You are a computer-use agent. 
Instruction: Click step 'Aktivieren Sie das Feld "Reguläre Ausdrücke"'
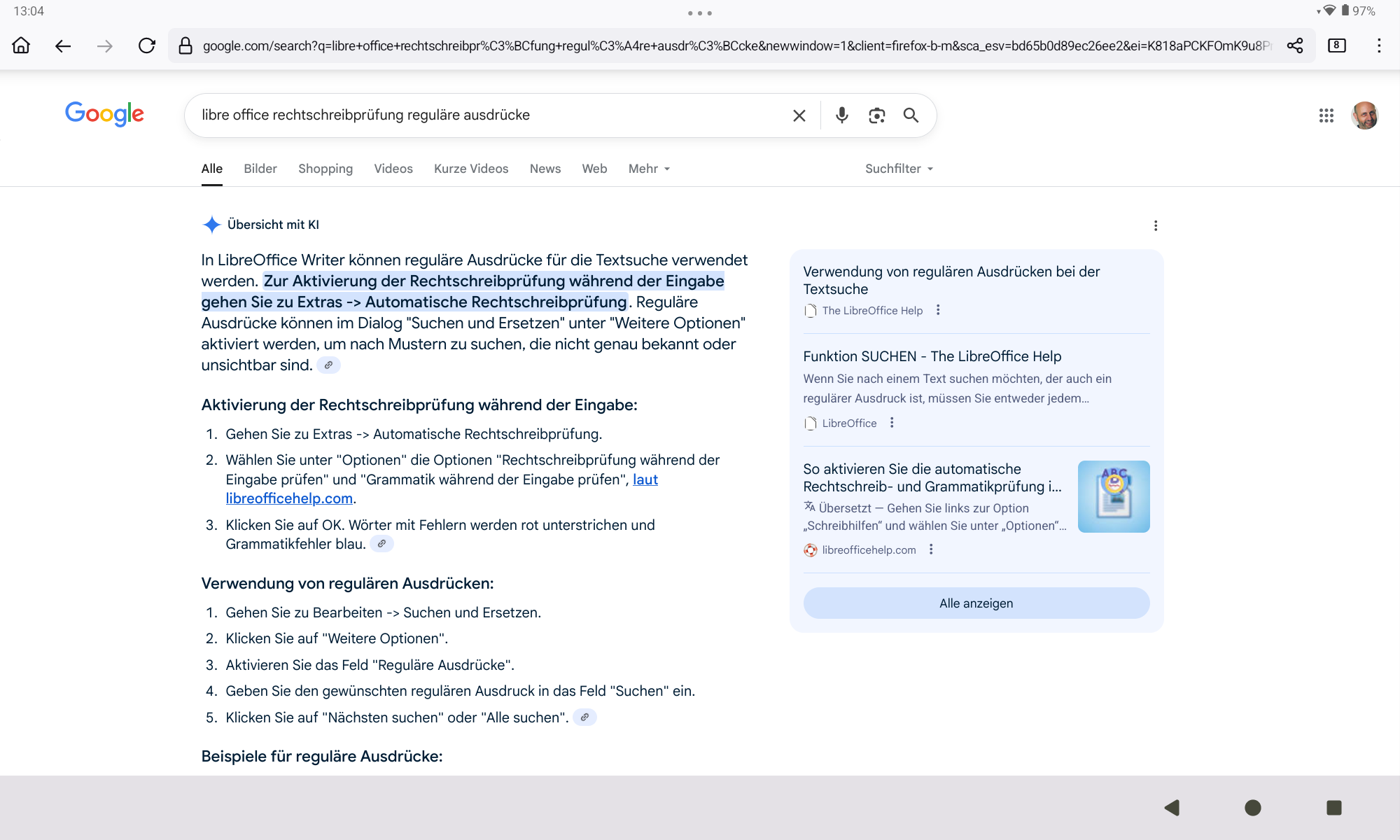[x=370, y=665]
